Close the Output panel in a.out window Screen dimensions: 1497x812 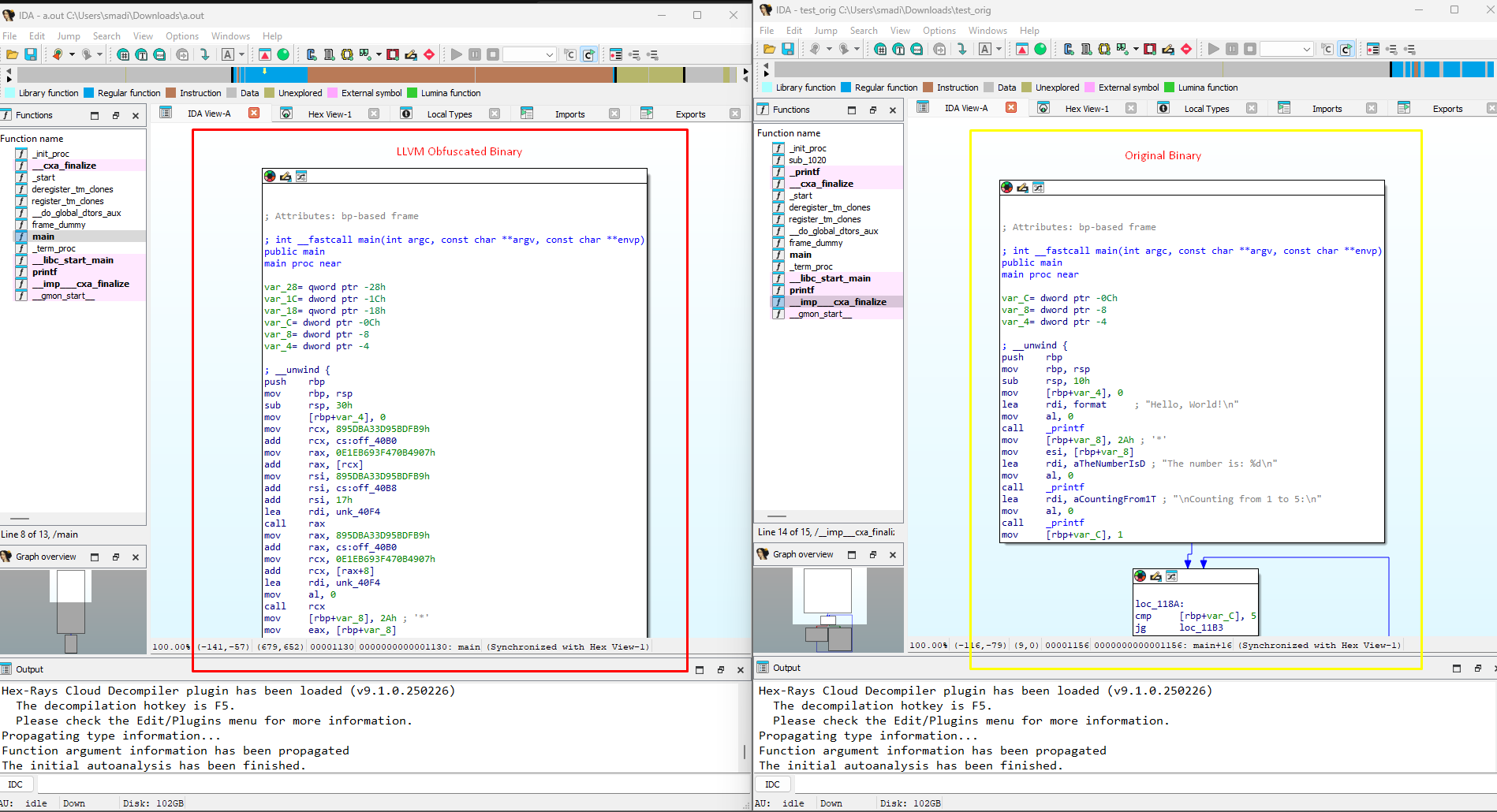click(740, 669)
